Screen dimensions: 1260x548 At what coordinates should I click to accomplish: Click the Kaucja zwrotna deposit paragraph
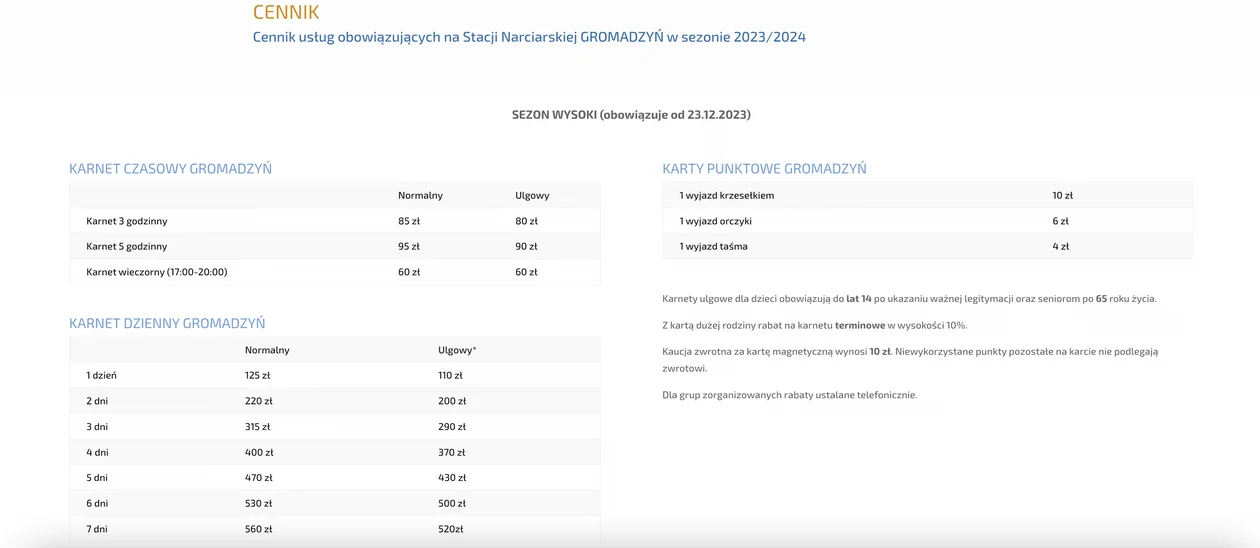(910, 360)
